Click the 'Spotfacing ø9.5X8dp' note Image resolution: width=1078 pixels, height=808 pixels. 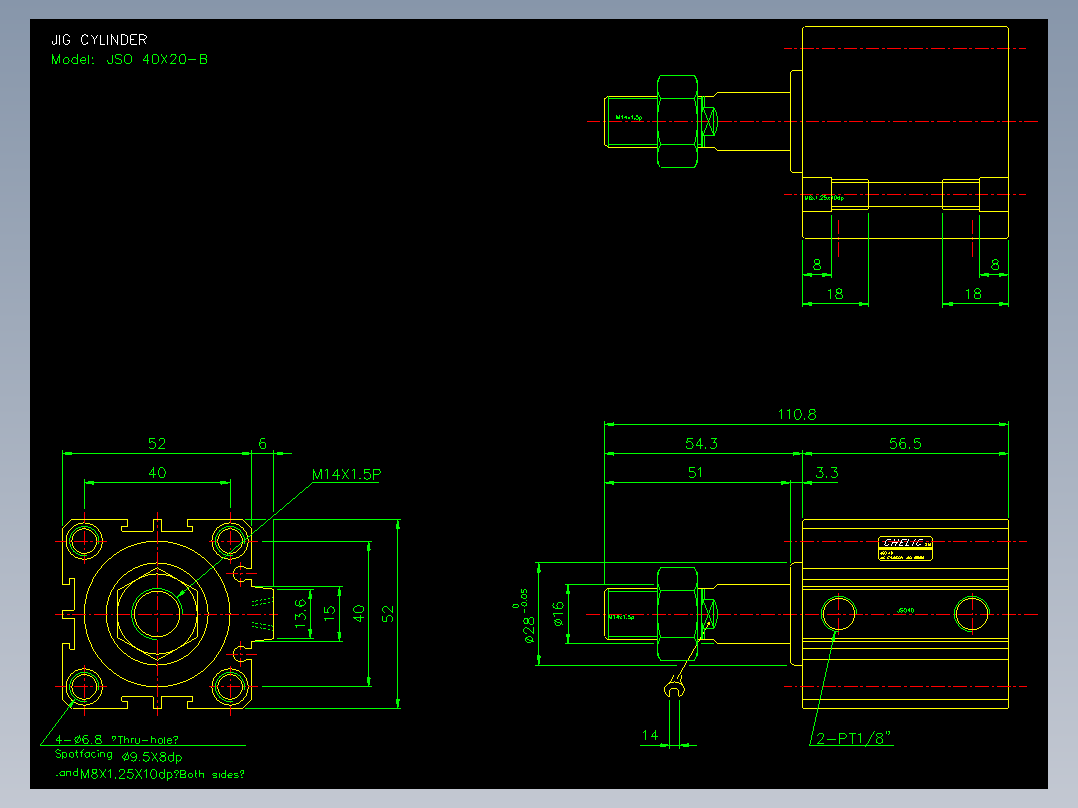click(118, 756)
